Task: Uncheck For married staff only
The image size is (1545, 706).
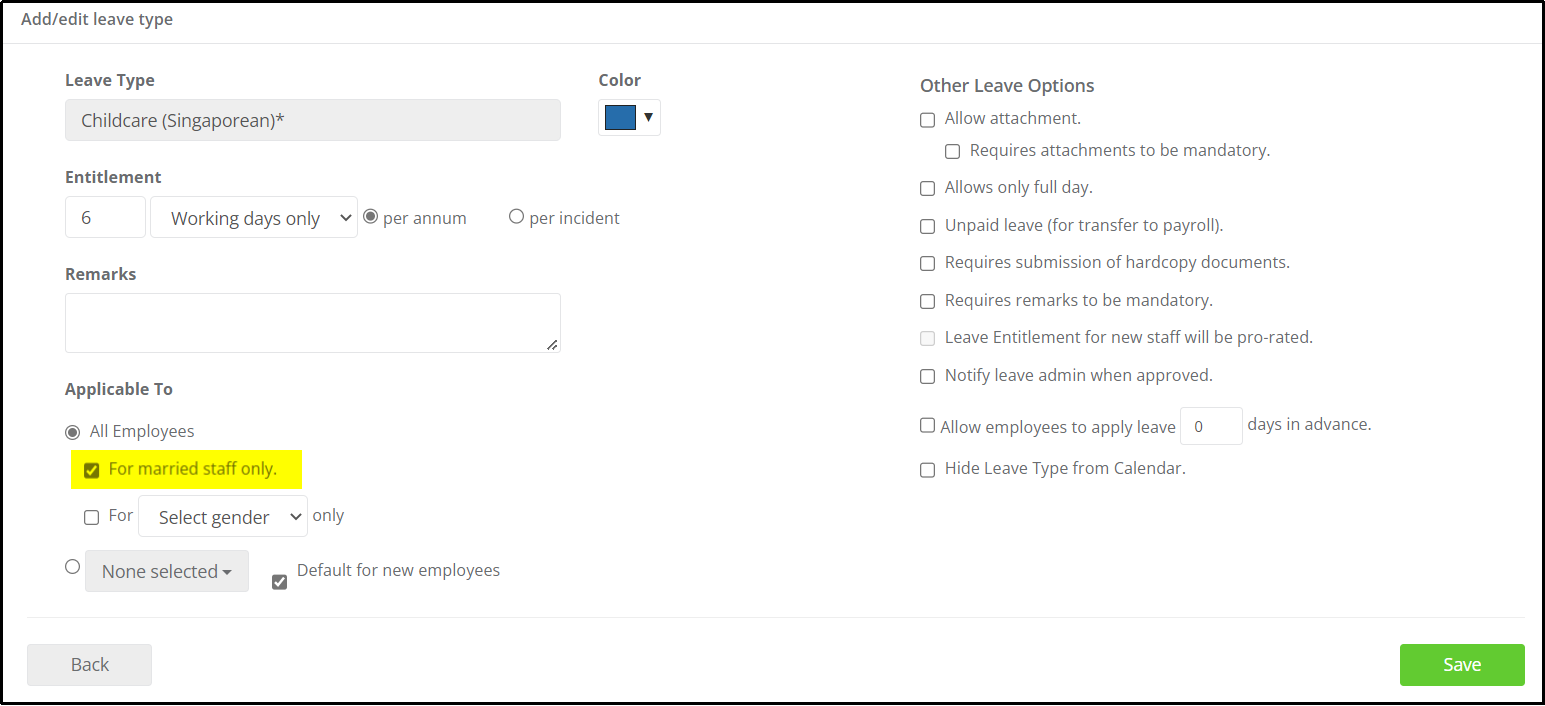Action: point(92,470)
